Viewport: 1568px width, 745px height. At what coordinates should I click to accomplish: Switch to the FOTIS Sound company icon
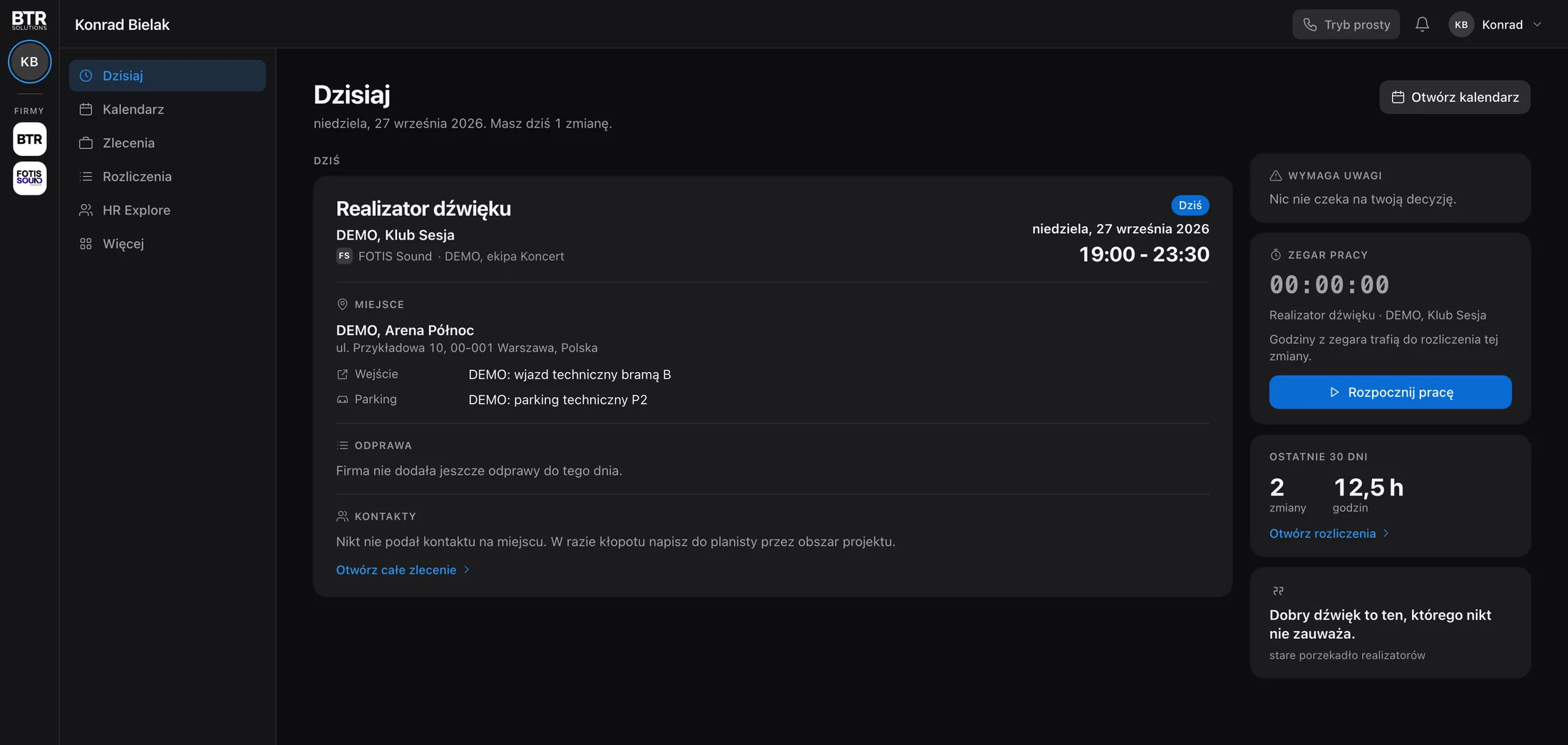pyautogui.click(x=29, y=178)
